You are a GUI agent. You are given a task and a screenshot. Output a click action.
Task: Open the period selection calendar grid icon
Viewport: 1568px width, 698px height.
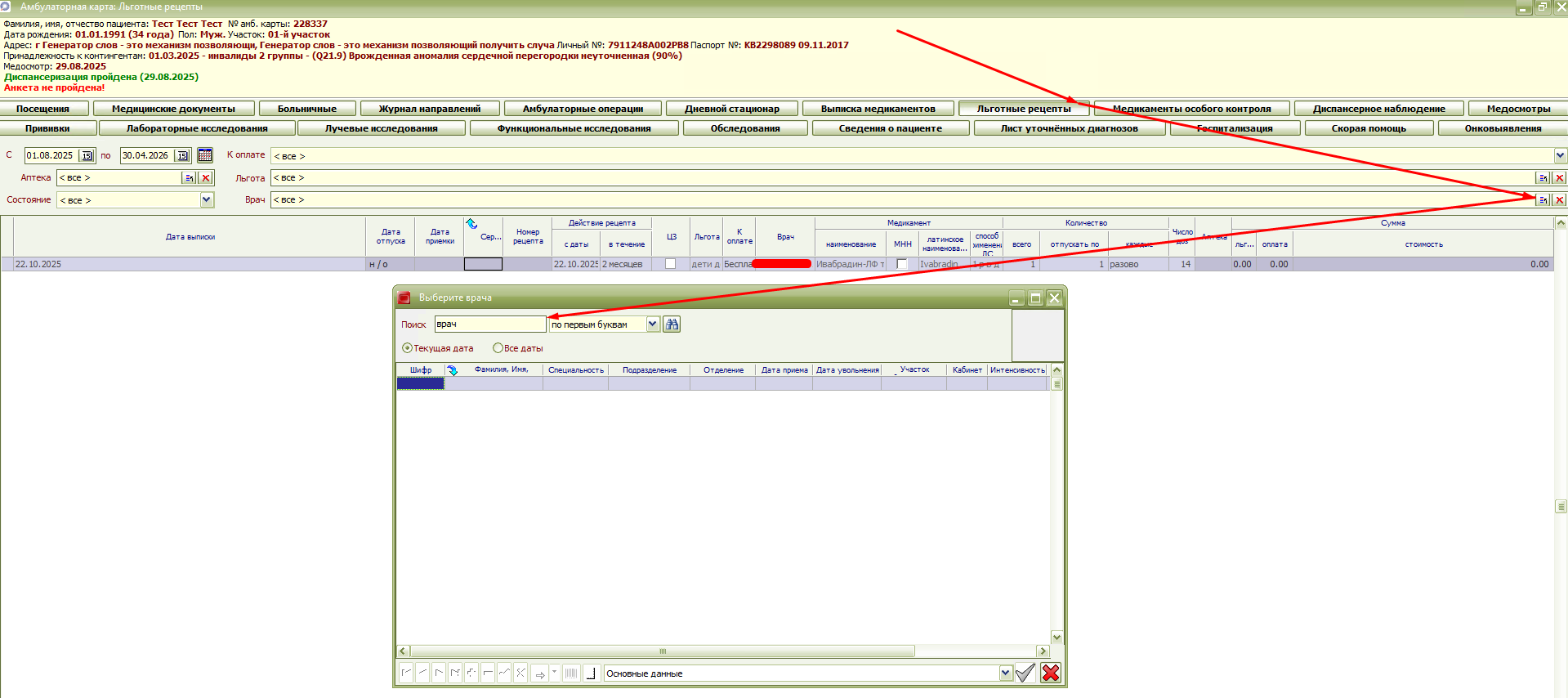pos(205,155)
